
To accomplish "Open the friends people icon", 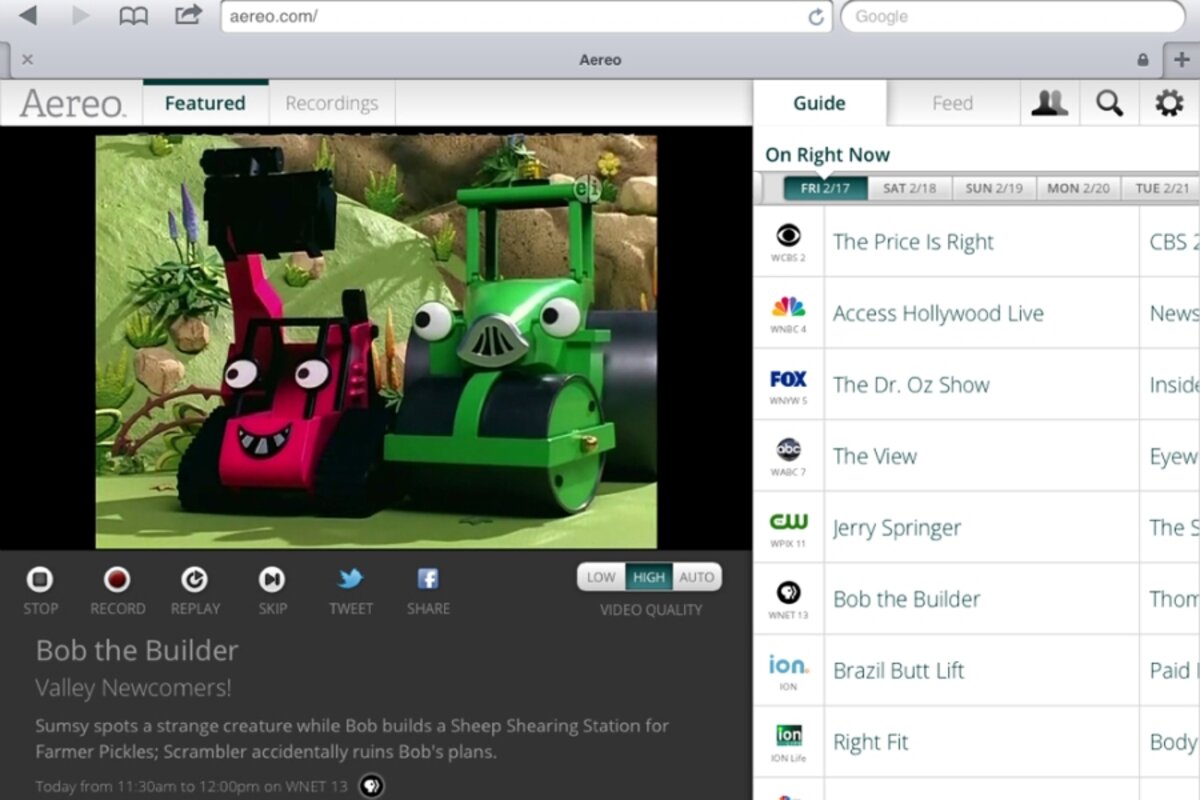I will (x=1049, y=103).
